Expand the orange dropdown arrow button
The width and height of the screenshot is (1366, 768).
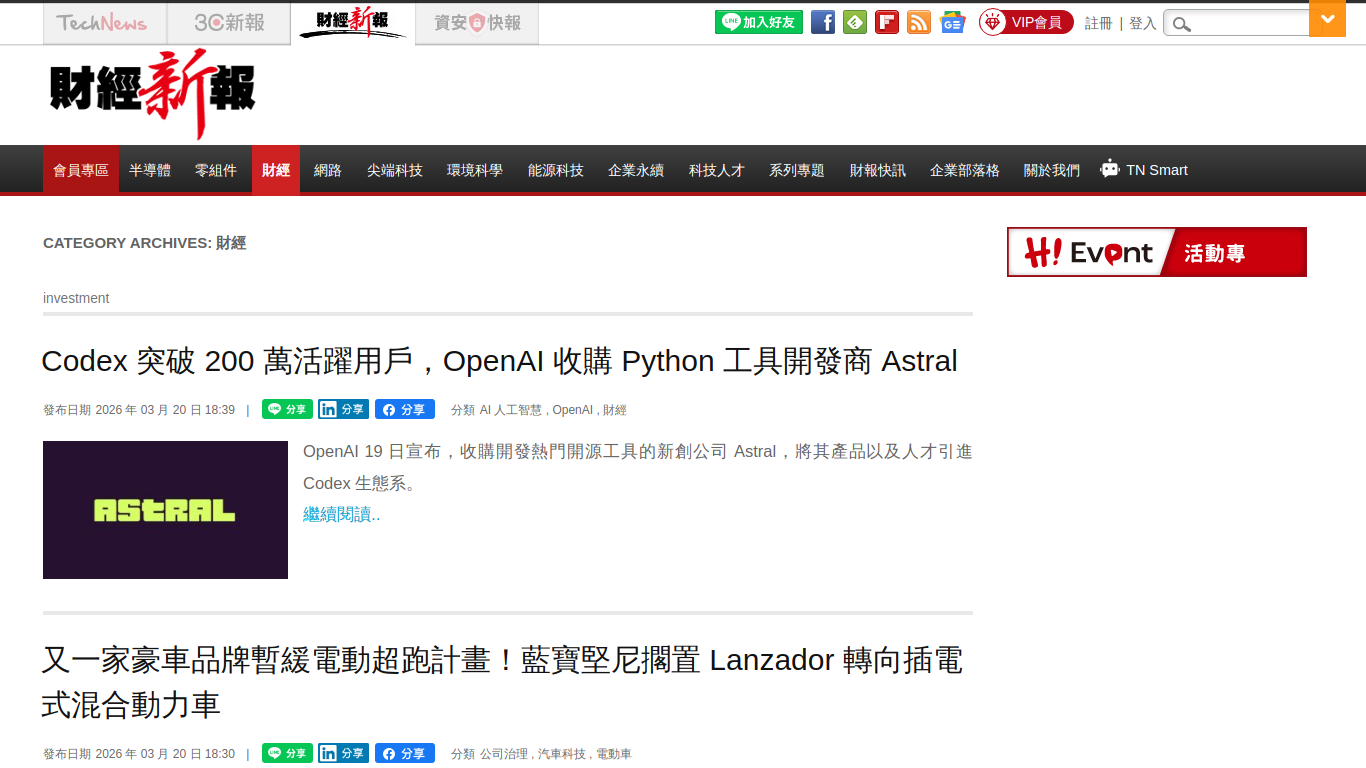click(x=1328, y=18)
